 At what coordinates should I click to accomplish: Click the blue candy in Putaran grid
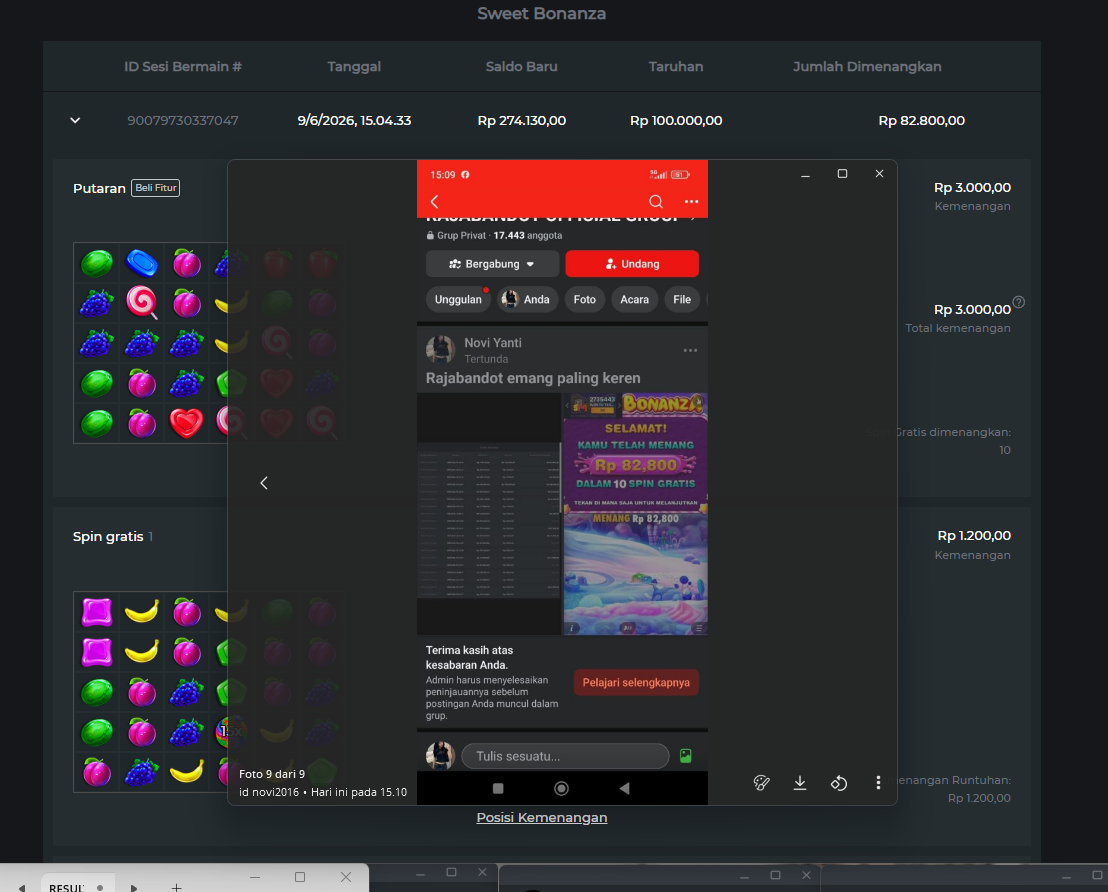[x=141, y=263]
